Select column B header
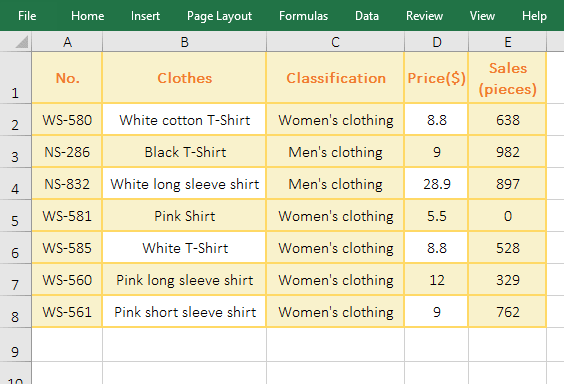The width and height of the screenshot is (564, 384). [185, 42]
